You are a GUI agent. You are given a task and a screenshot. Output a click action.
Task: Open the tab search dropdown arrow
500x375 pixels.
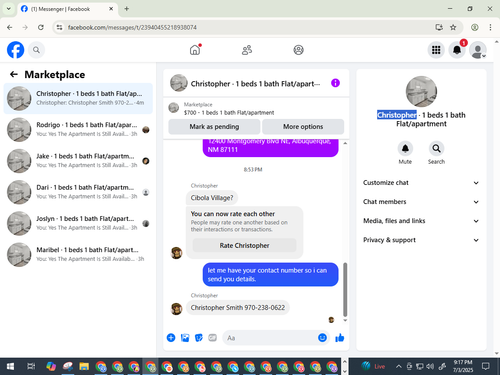[9, 9]
